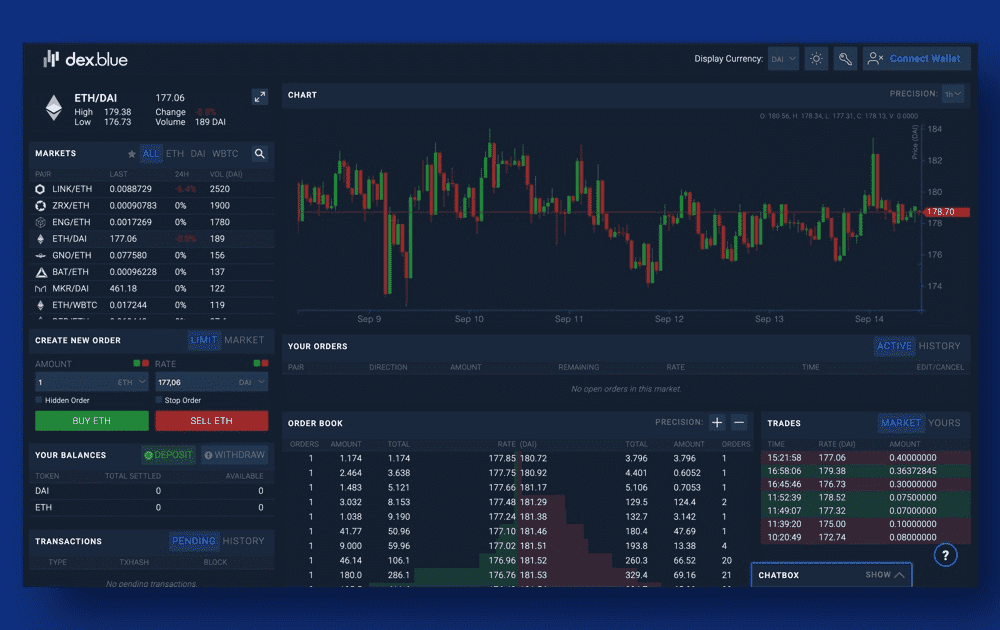Click the fullscreen chart expand icon
Image resolution: width=1000 pixels, height=630 pixels.
click(260, 97)
